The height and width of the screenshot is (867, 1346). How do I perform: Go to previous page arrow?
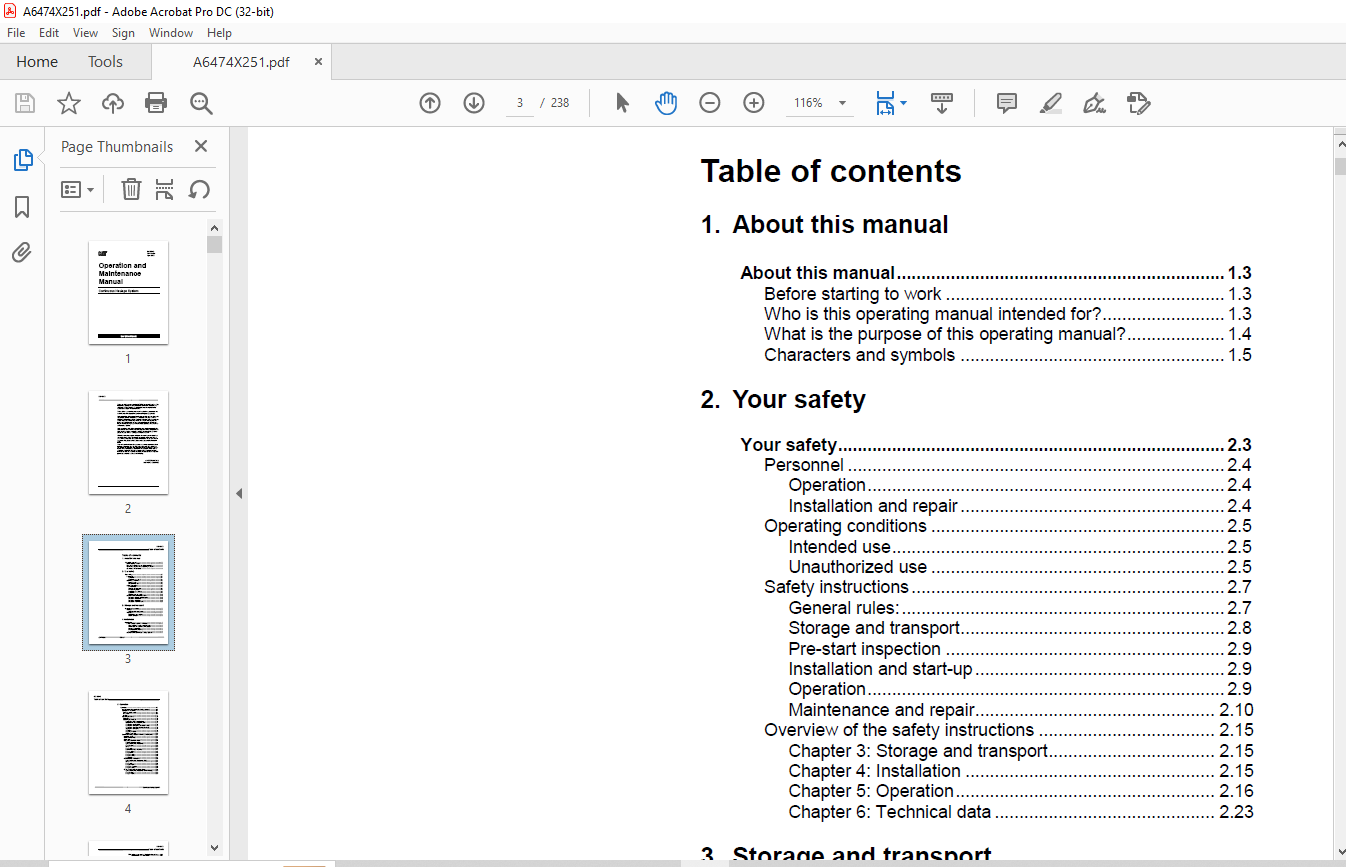430,103
